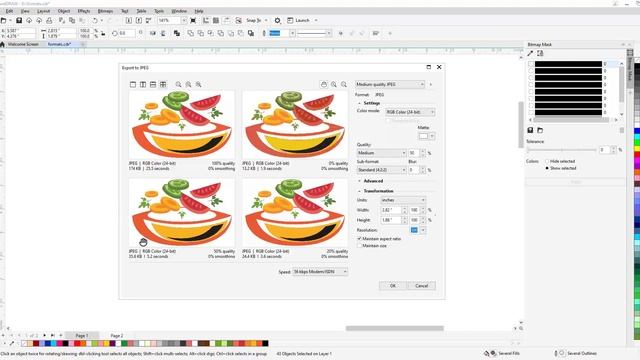Screen dimensions: 640x360
Task: Select full preview layout icon in Export dialog
Action: click(x=133, y=84)
